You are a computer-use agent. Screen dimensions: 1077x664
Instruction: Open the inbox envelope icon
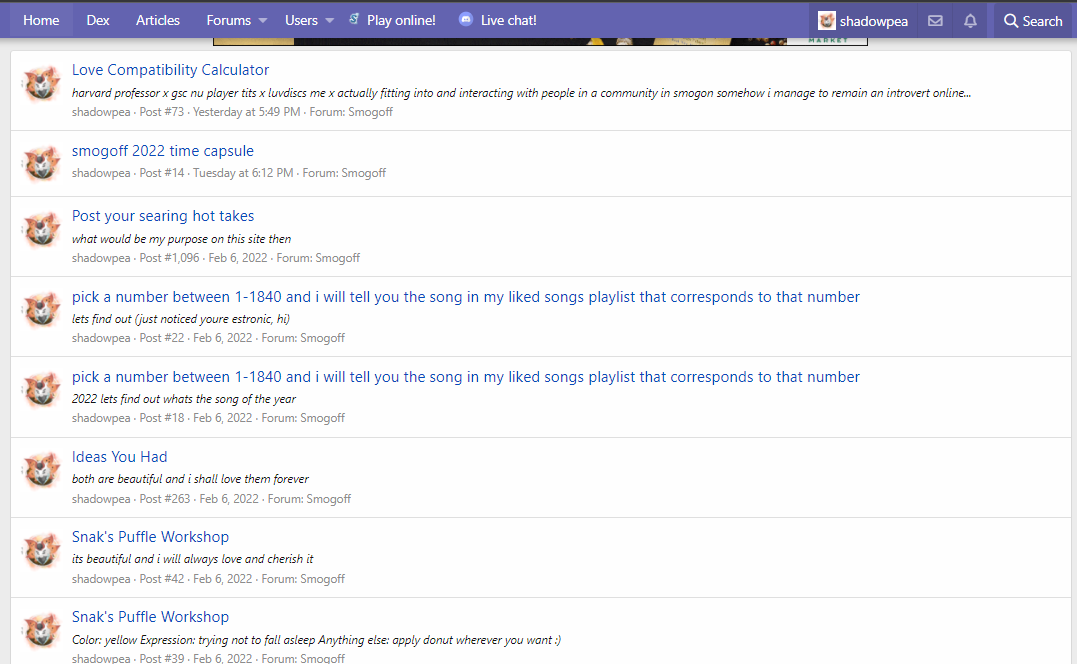point(935,21)
